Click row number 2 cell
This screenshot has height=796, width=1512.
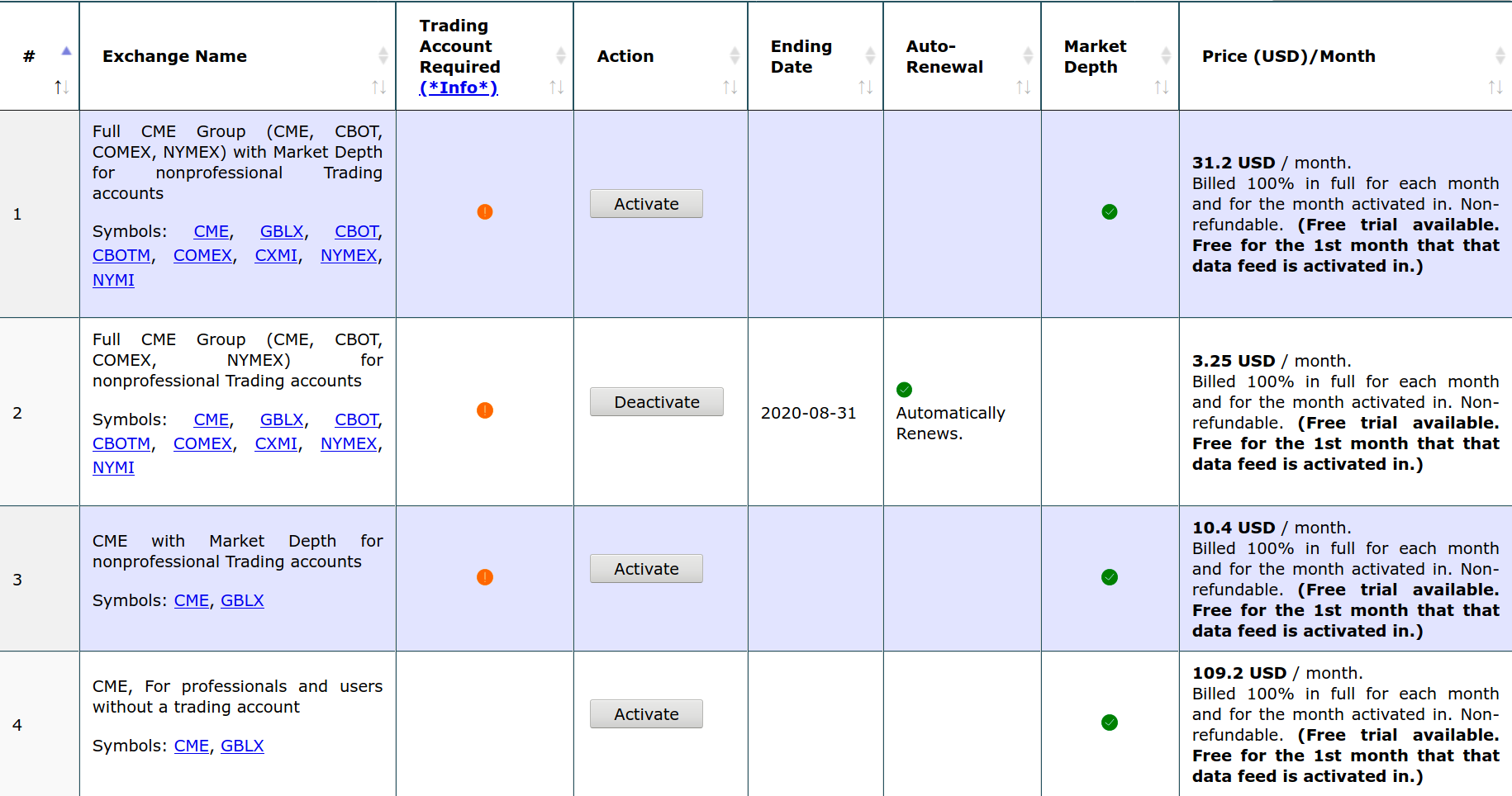[x=40, y=412]
